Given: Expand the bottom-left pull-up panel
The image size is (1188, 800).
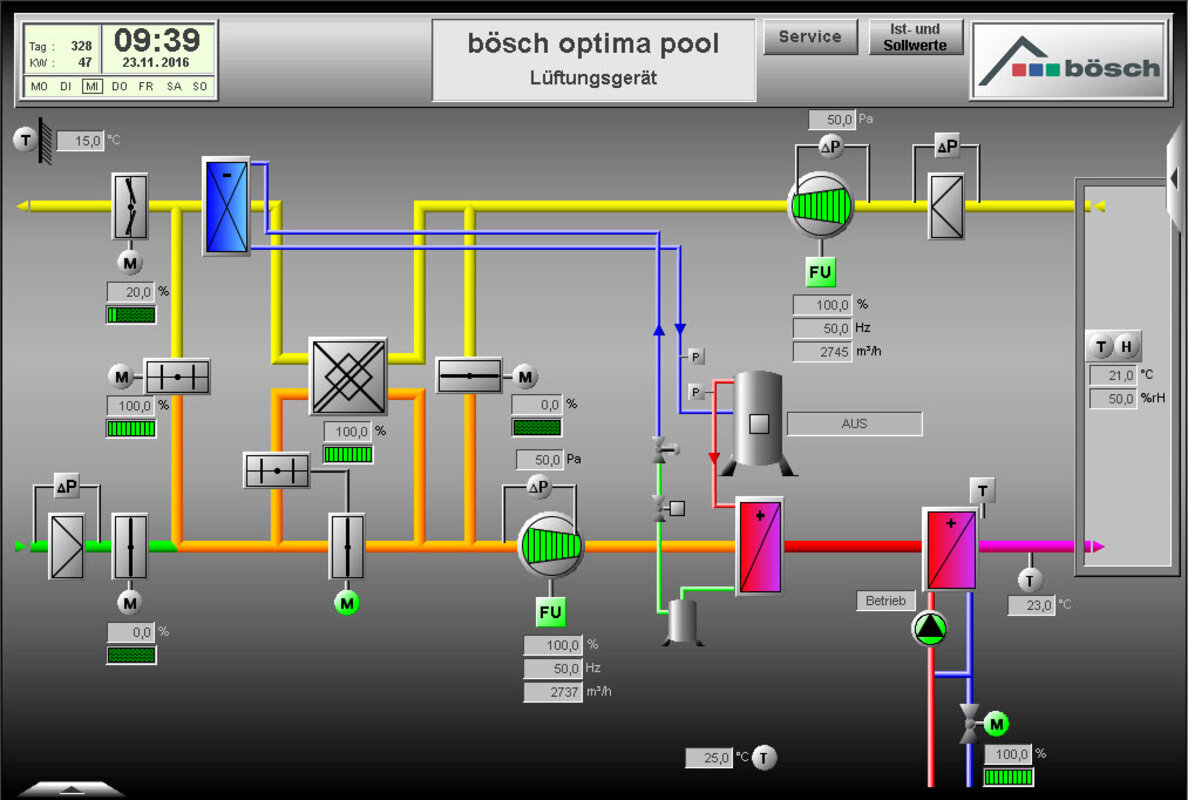Looking at the screenshot, I should (x=71, y=789).
